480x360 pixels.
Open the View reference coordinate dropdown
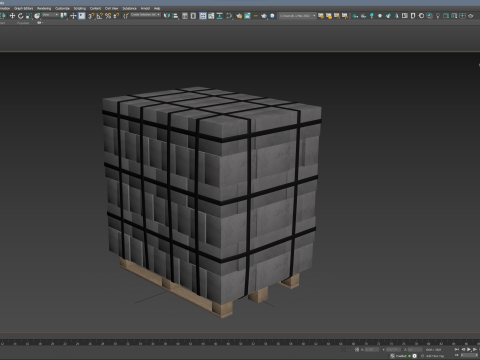click(50, 15)
